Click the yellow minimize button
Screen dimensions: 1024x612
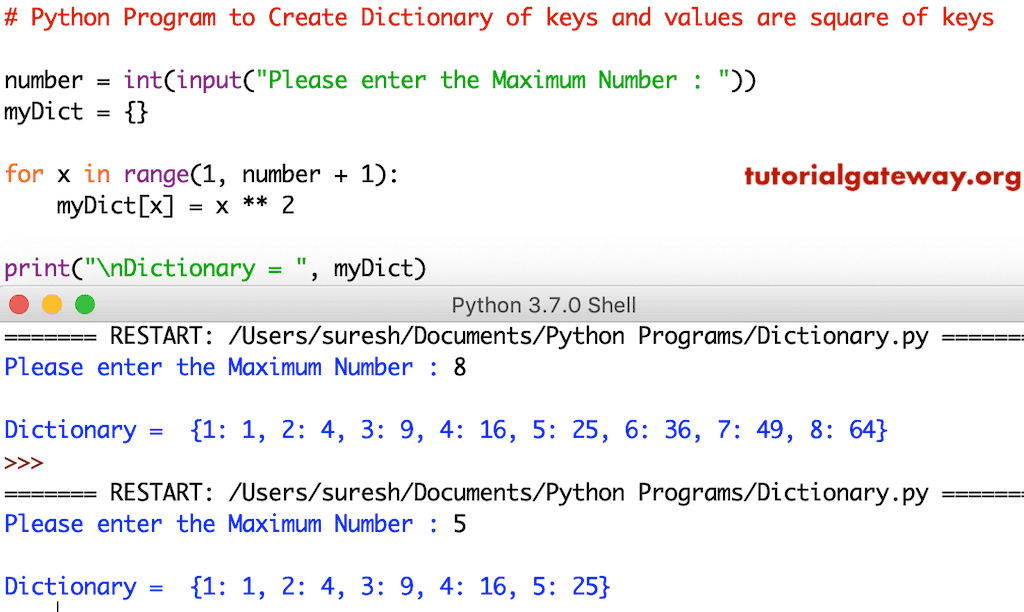tap(52, 305)
